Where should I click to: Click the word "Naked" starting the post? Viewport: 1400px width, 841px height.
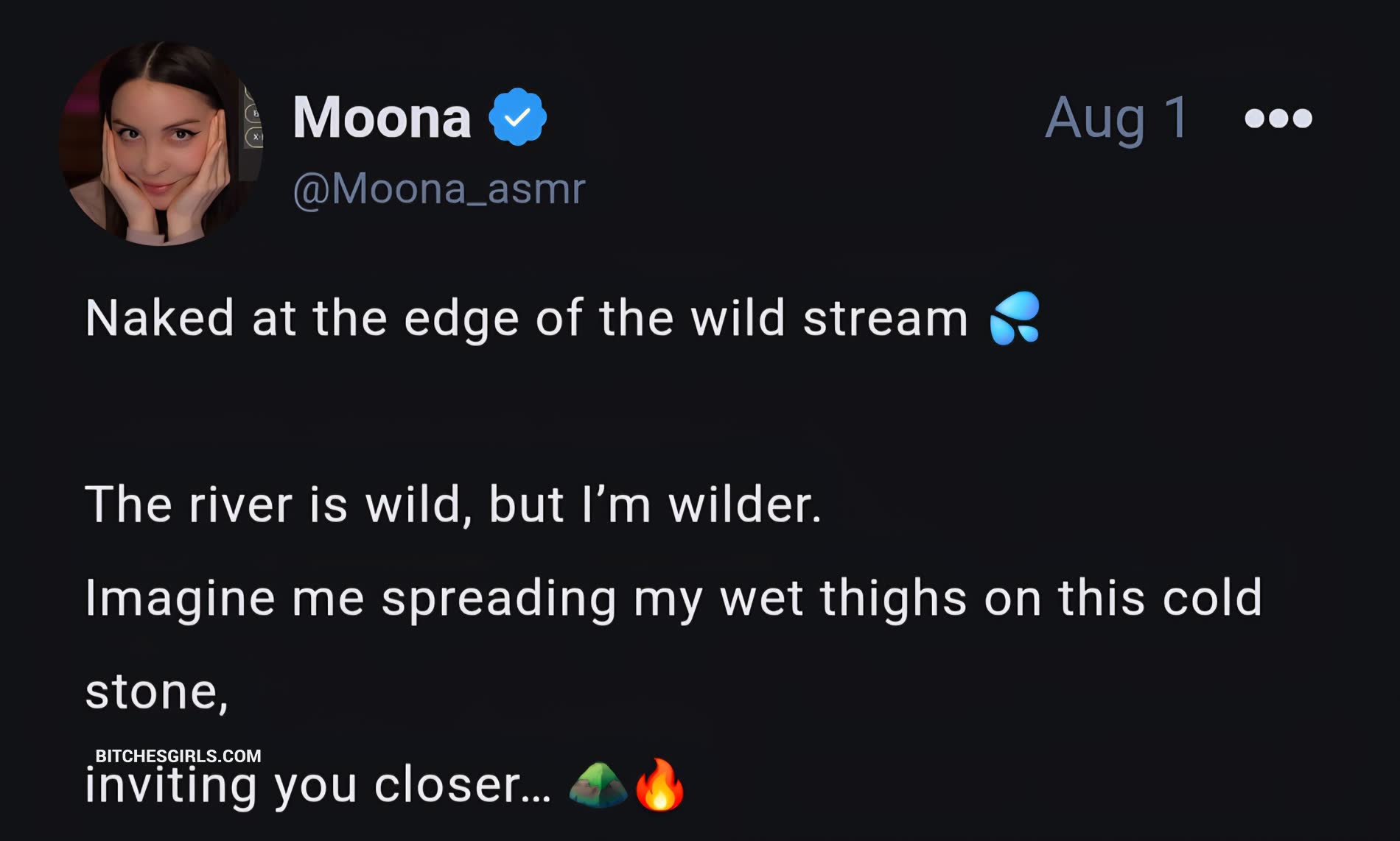click(159, 318)
